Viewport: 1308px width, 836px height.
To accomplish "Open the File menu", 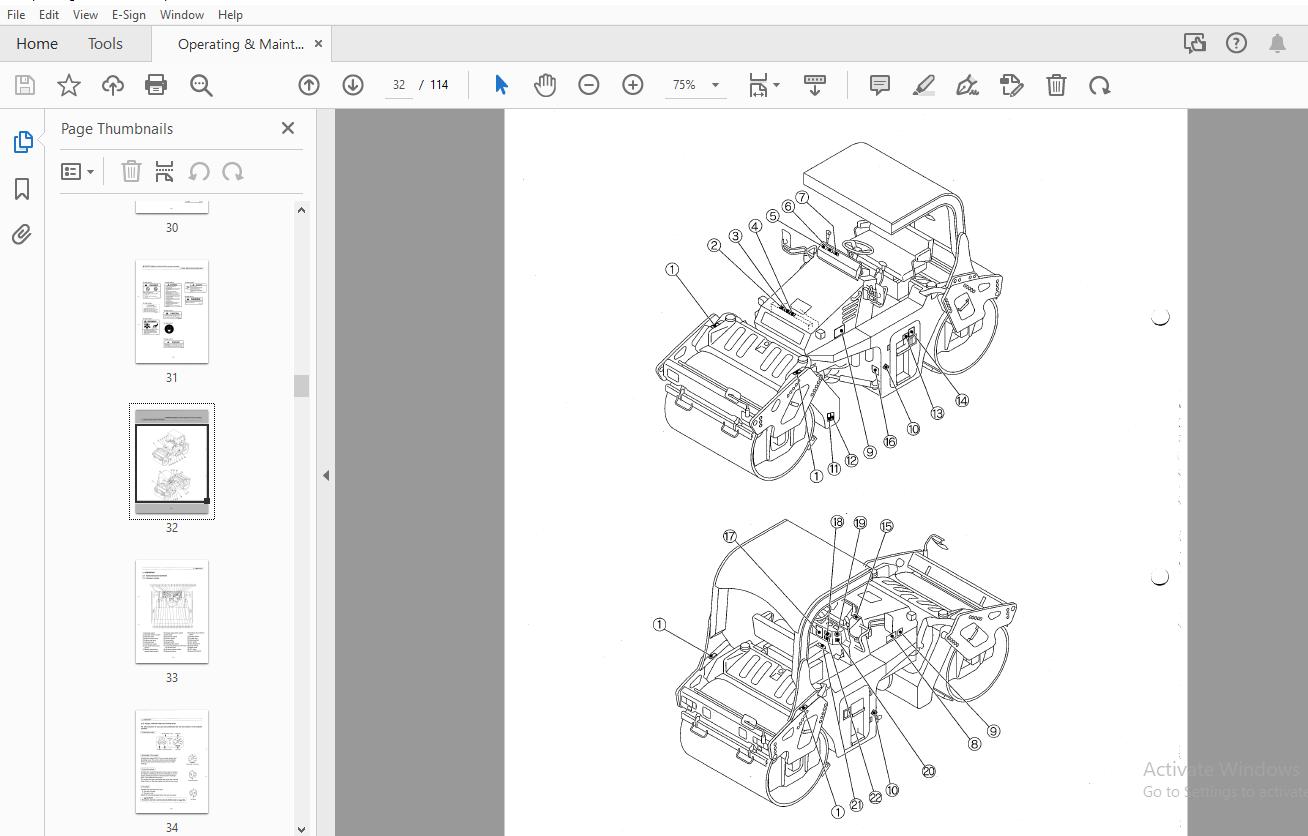I will point(16,15).
